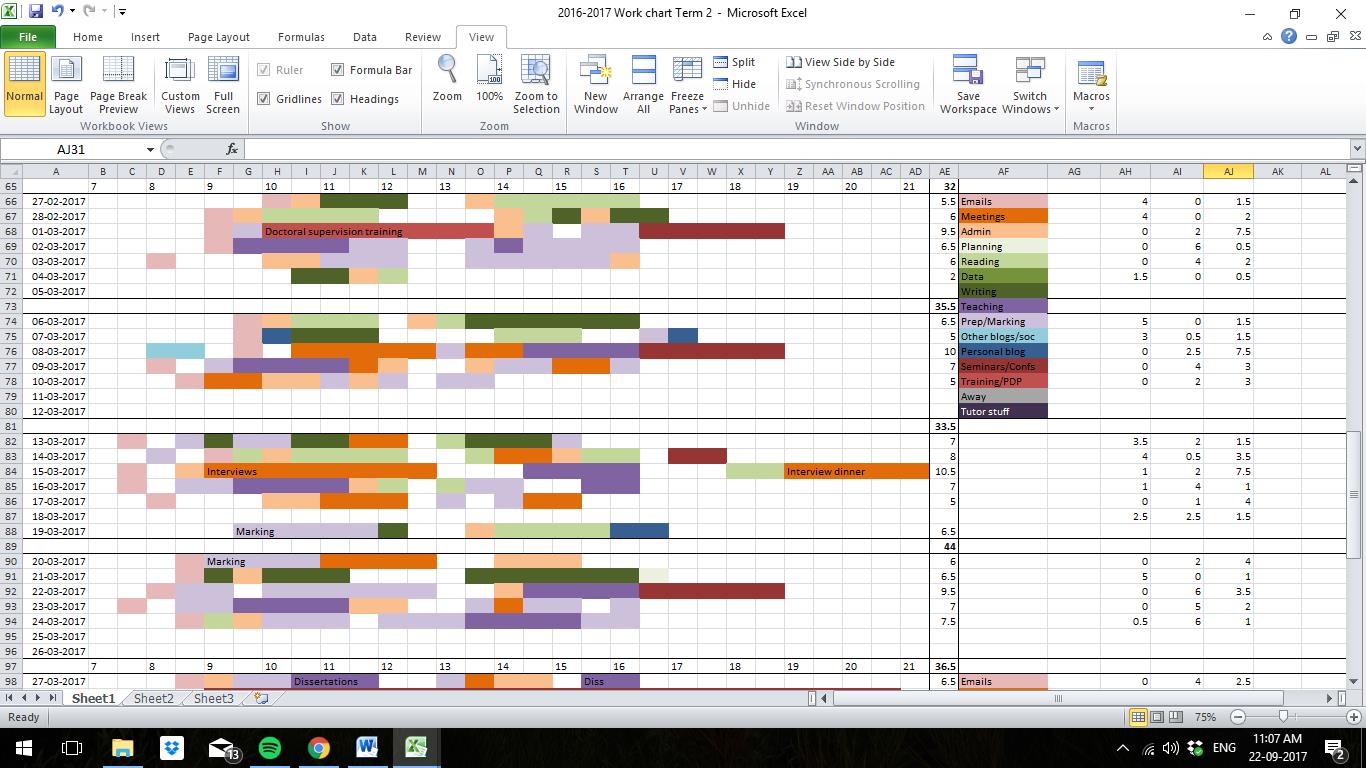Toggle the Gridlines checkbox
This screenshot has height=768, width=1366.
pyautogui.click(x=264, y=99)
